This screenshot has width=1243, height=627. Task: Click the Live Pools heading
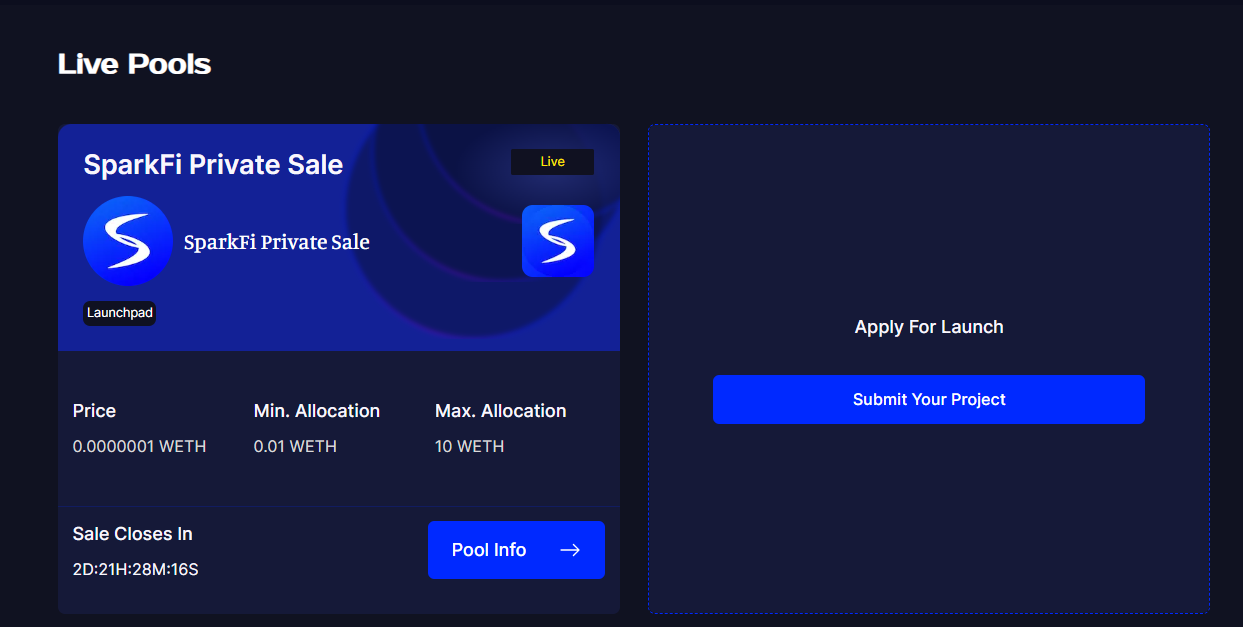coord(134,64)
